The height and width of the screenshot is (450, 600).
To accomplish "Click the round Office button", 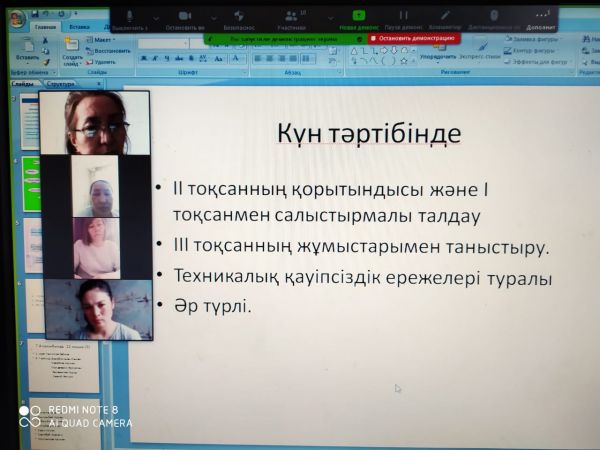I will [x=16, y=19].
